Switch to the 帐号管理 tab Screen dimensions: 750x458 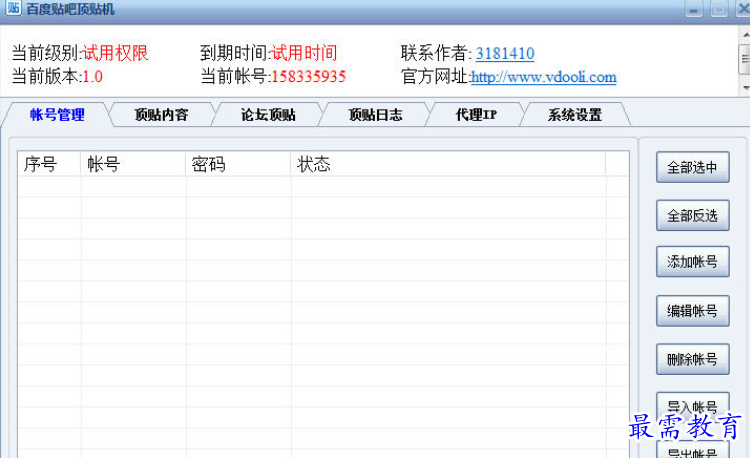(57, 115)
